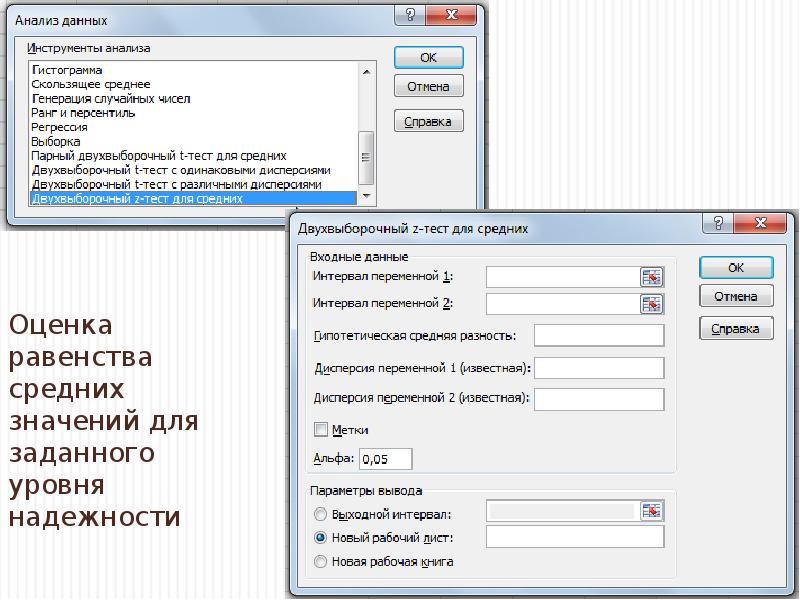This screenshot has height=600, width=800.
Task: Pick Парный двухвыборочный t-тест для средних
Action: pos(159,156)
